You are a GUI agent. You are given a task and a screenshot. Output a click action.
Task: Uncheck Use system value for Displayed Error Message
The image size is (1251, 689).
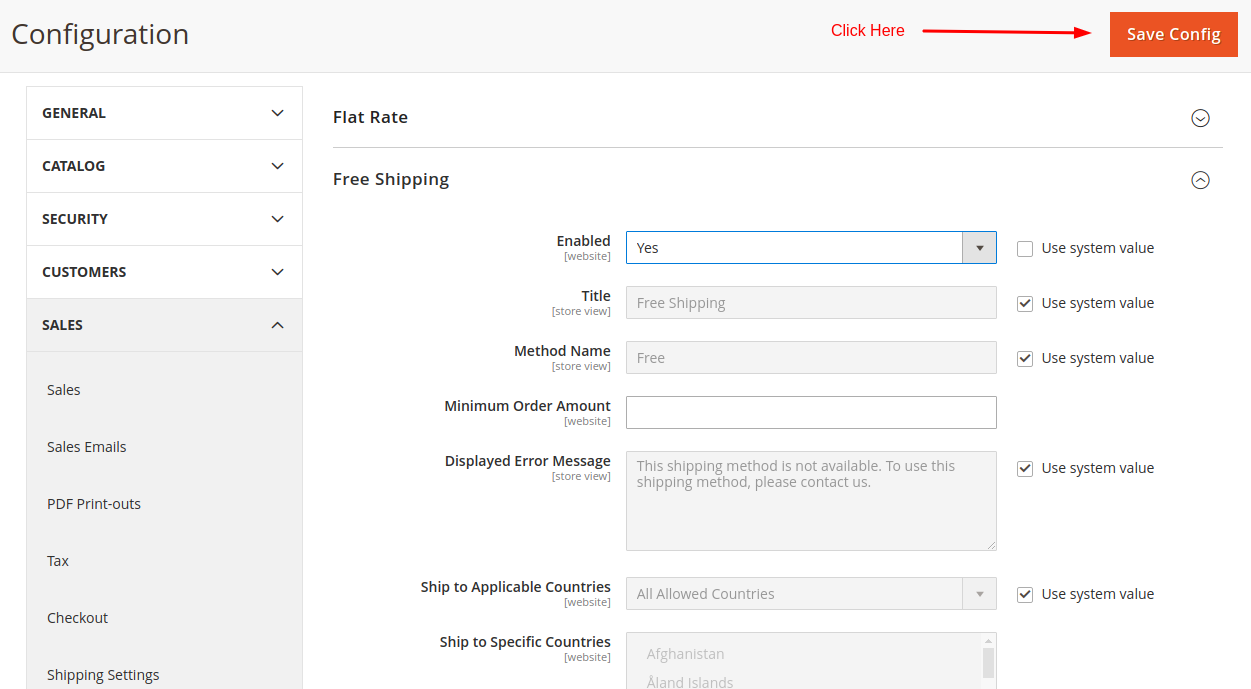coord(1025,469)
